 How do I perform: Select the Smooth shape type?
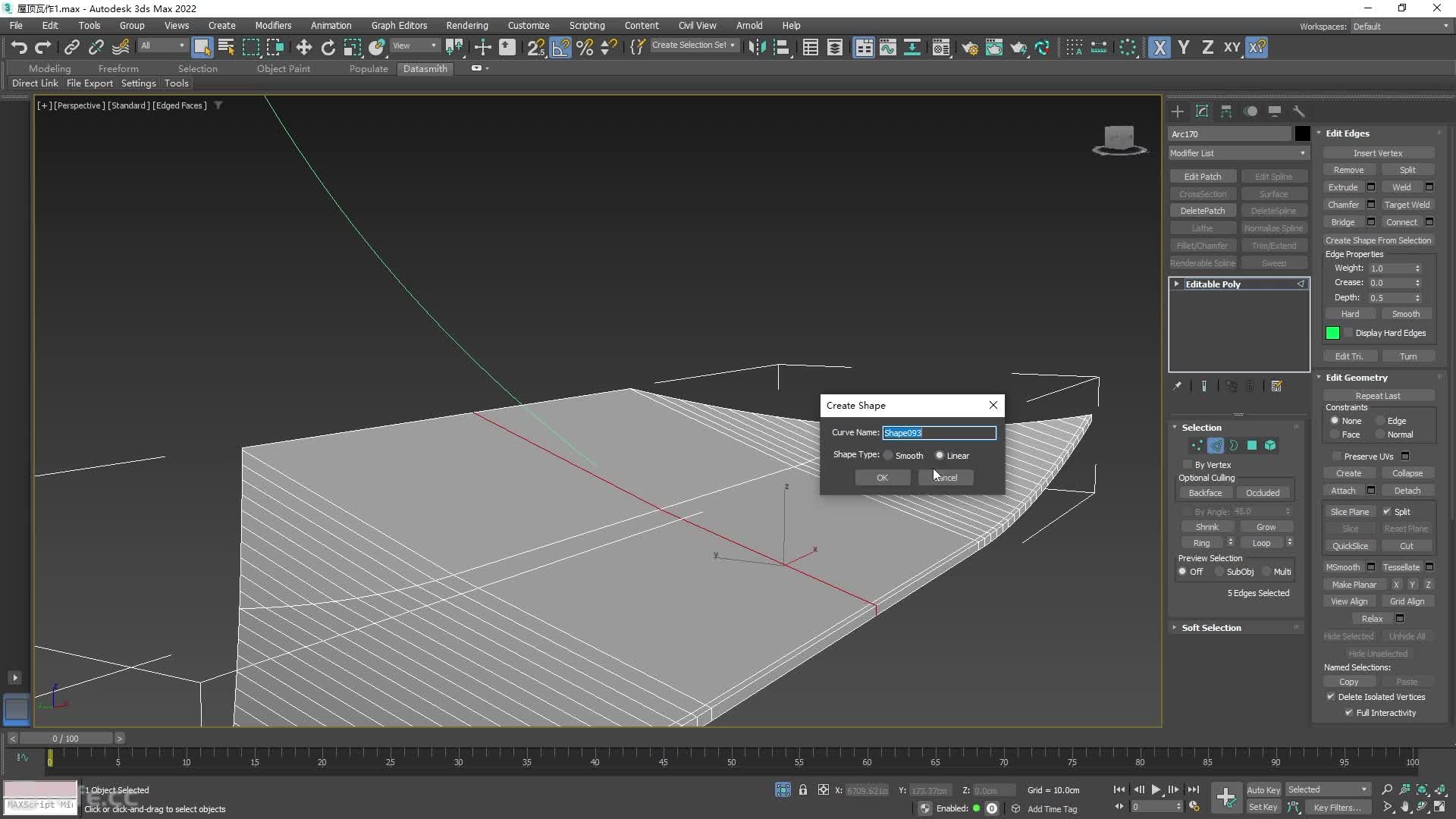click(888, 455)
